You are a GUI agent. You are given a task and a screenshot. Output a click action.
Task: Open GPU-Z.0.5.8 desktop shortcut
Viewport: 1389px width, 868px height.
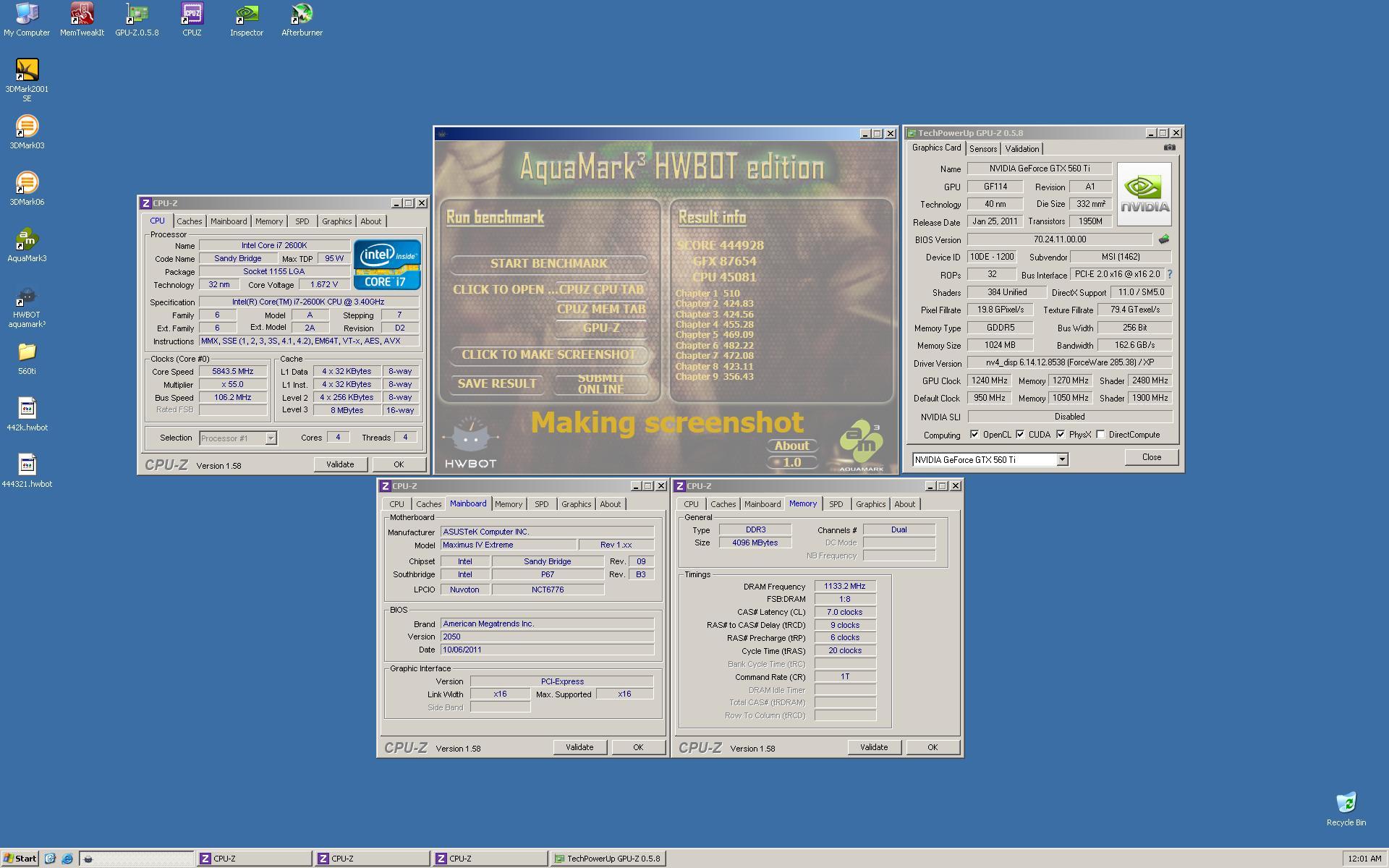(x=137, y=20)
